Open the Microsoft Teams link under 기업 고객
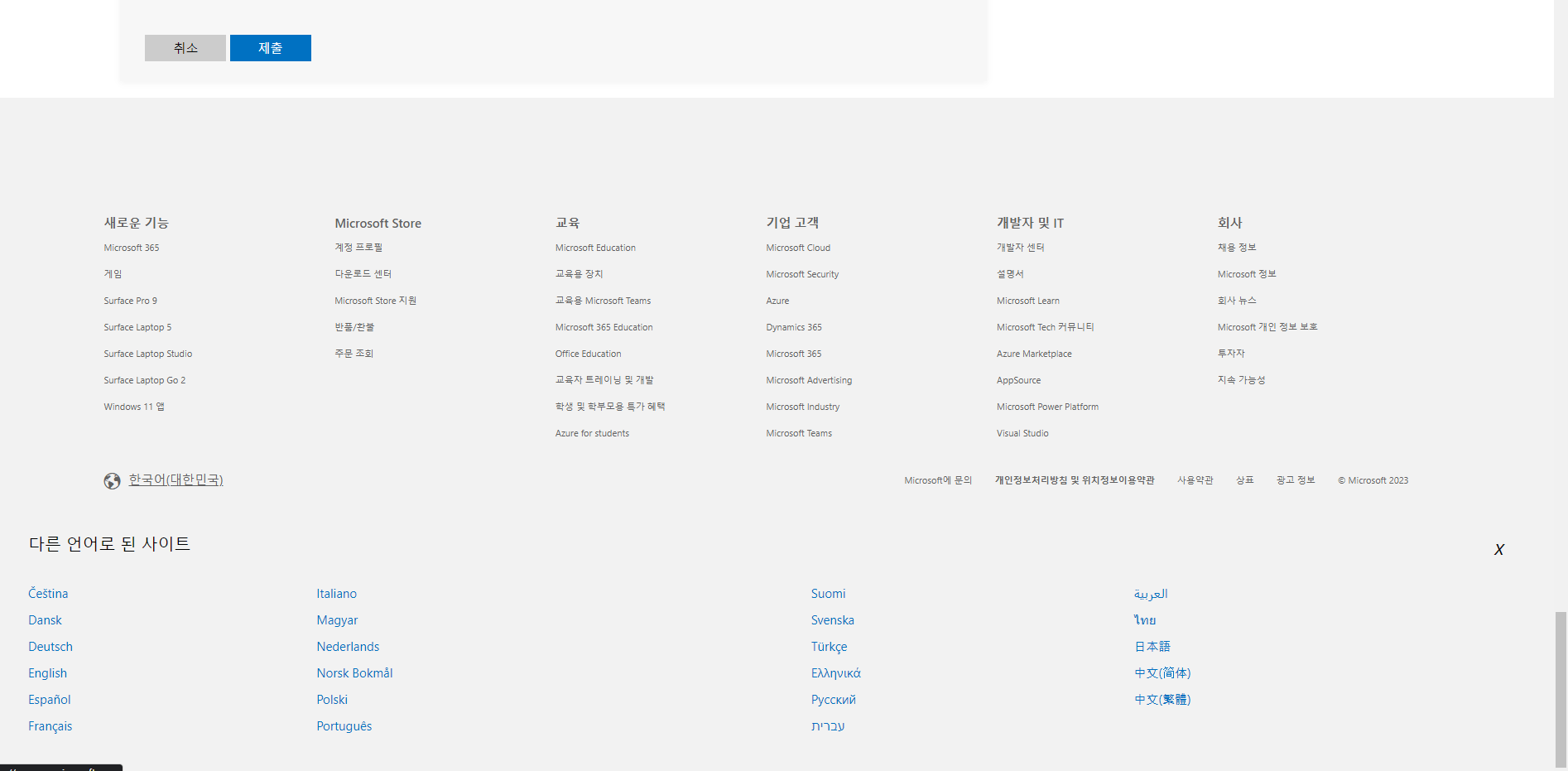 tap(799, 433)
